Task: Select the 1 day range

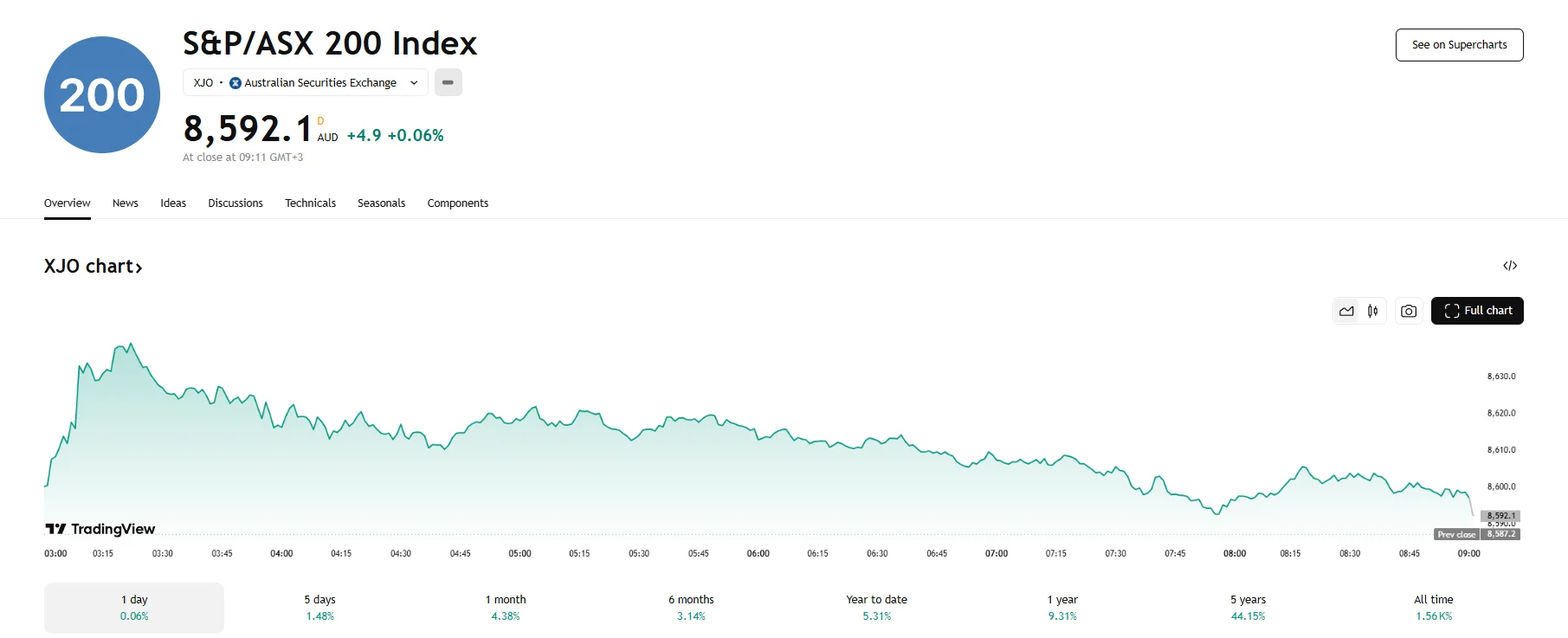Action: (x=134, y=608)
